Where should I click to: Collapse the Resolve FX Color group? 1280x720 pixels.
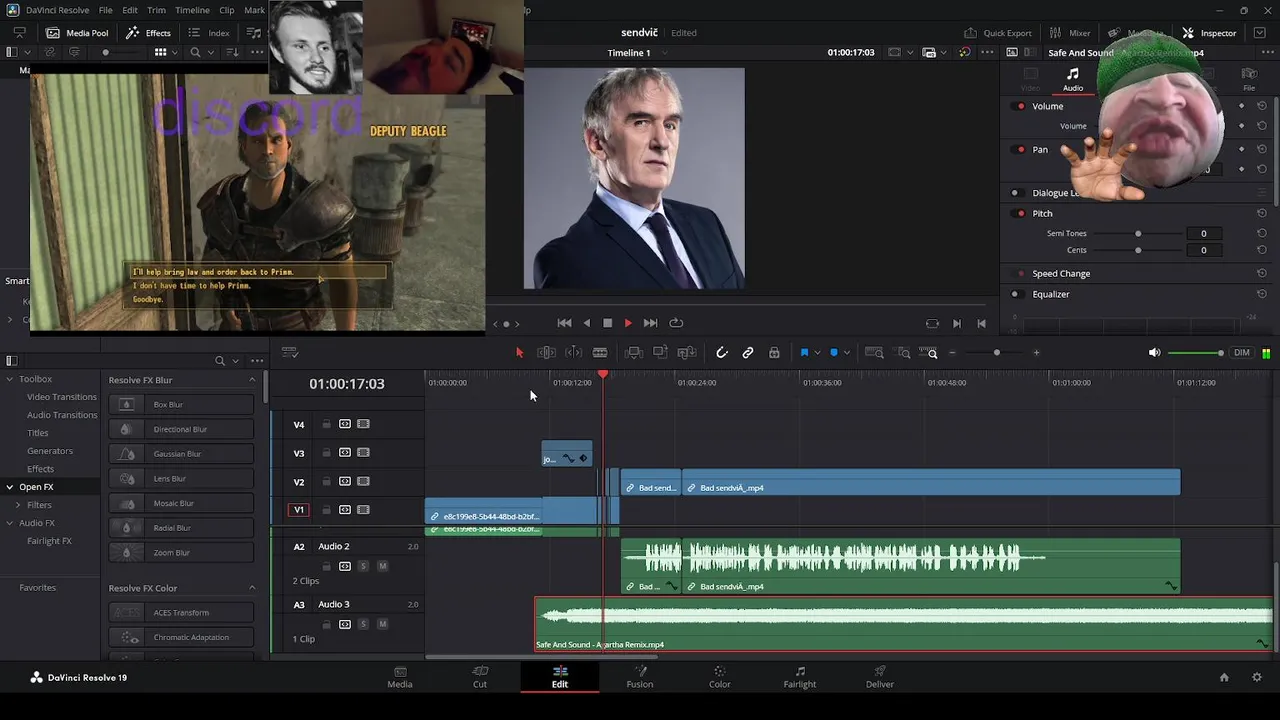pyautogui.click(x=252, y=588)
